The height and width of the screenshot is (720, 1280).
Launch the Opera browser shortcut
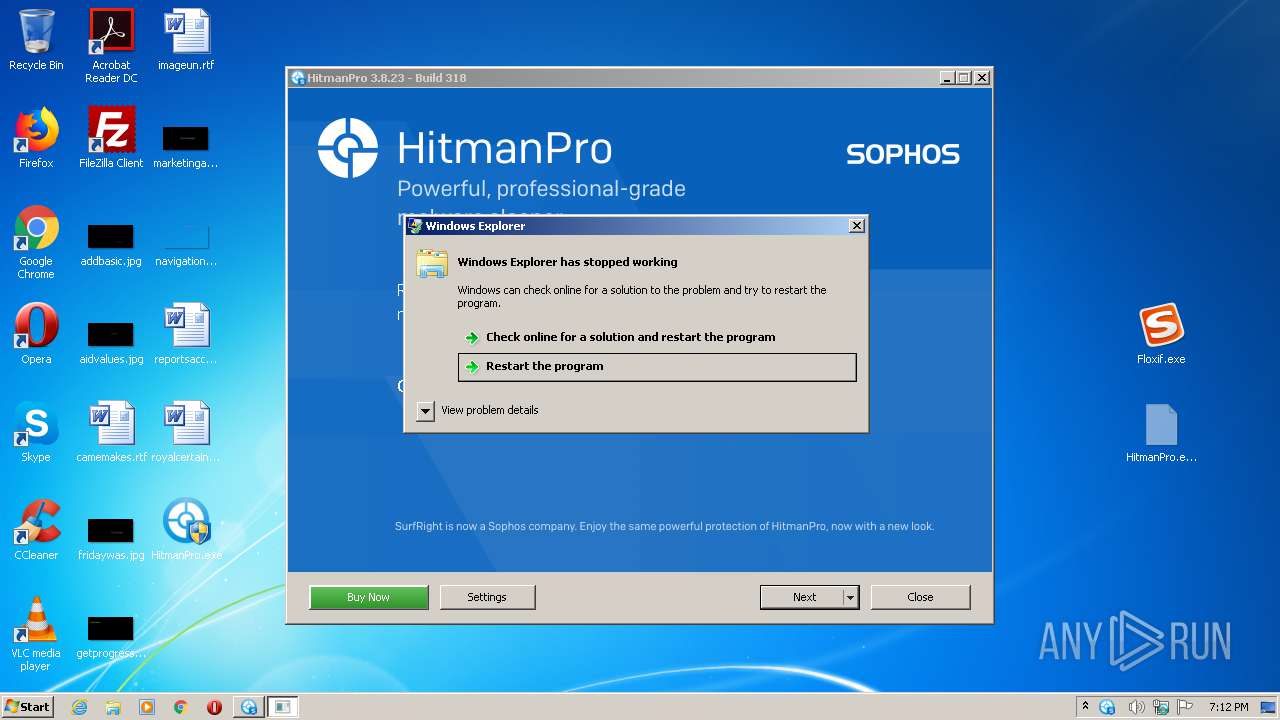pos(36,334)
